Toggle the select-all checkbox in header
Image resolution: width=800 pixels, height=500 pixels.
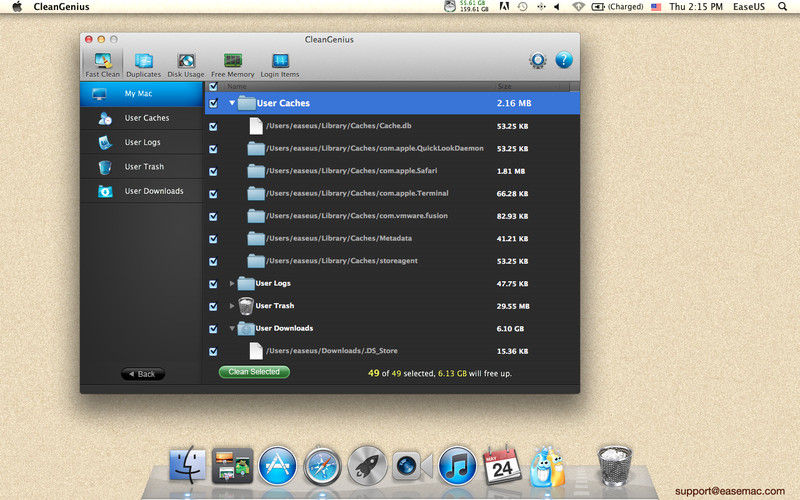point(213,86)
